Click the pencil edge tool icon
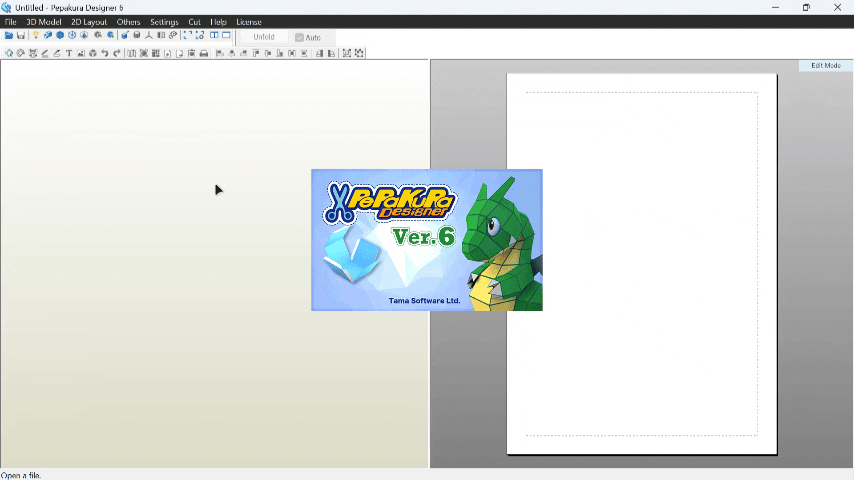854x480 pixels. pyautogui.click(x=45, y=53)
